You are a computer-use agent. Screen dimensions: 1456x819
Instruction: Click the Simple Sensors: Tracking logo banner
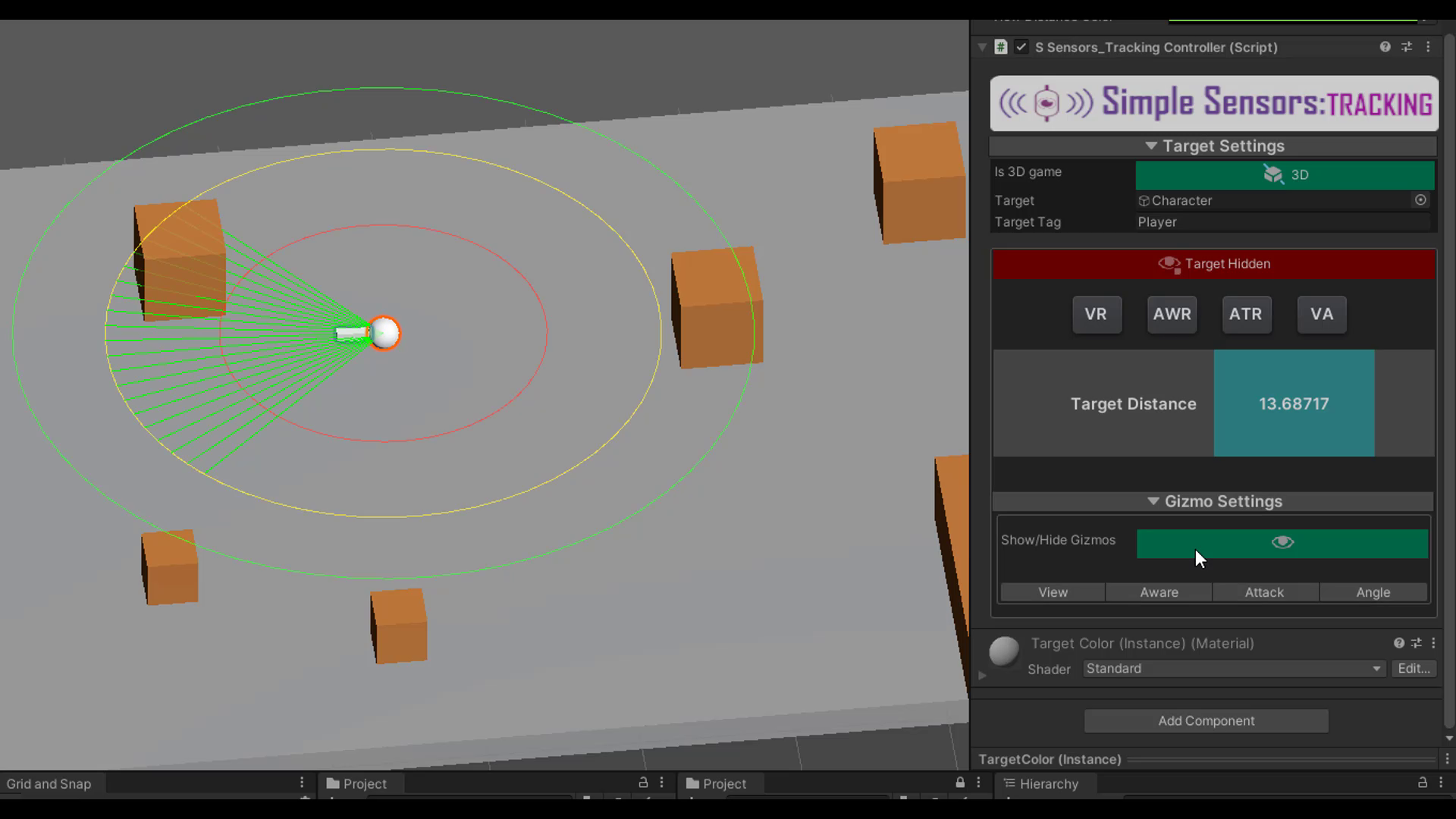point(1213,103)
